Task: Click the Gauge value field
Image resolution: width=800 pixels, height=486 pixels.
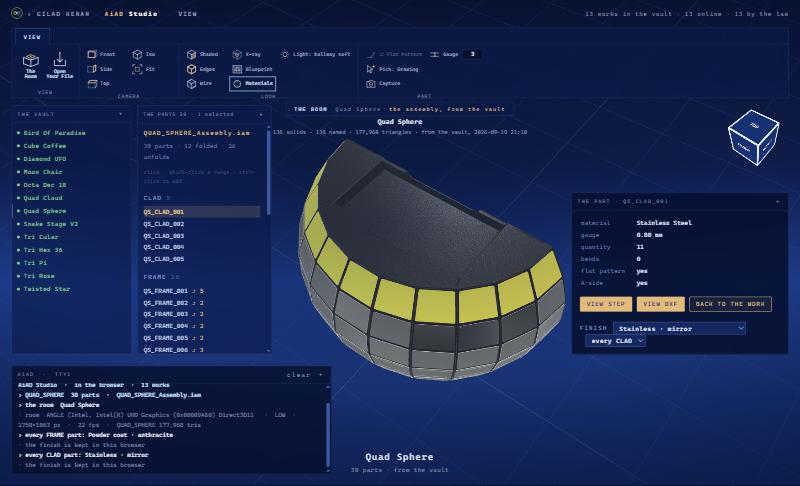Action: (x=472, y=54)
